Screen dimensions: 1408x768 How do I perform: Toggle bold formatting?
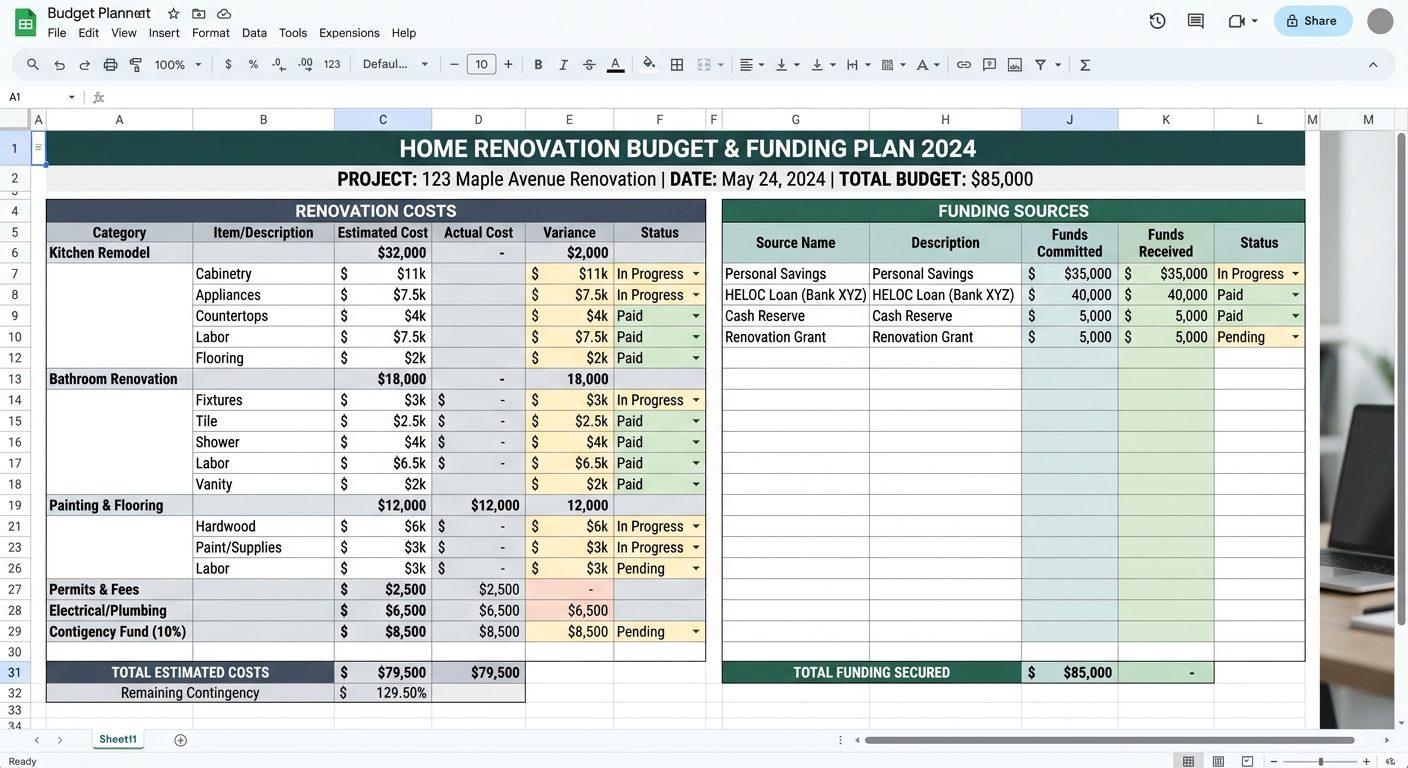(538, 64)
